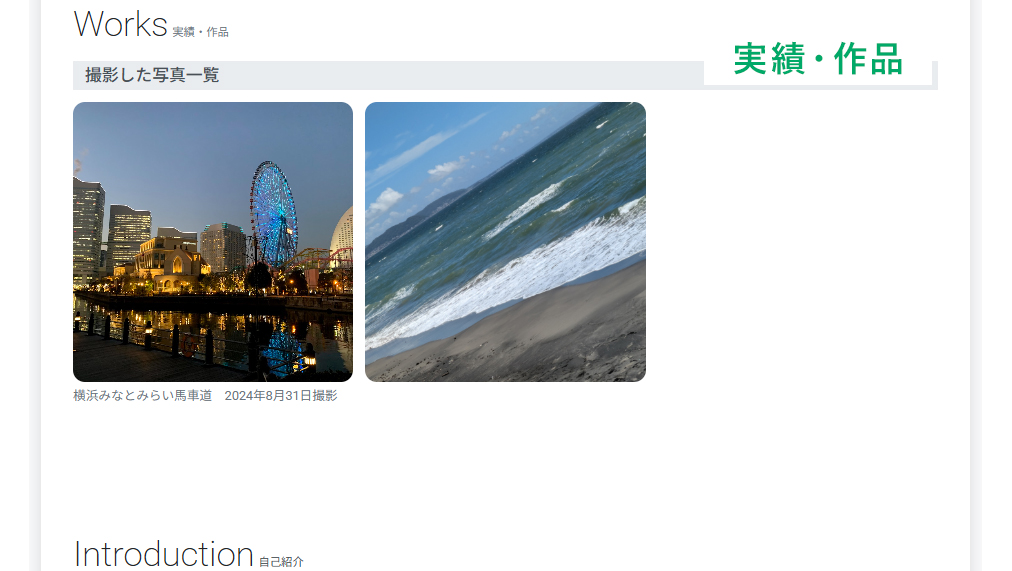This screenshot has width=1012, height=571.
Task: Click the blue Ferris wheel in the photo
Action: click(x=274, y=214)
